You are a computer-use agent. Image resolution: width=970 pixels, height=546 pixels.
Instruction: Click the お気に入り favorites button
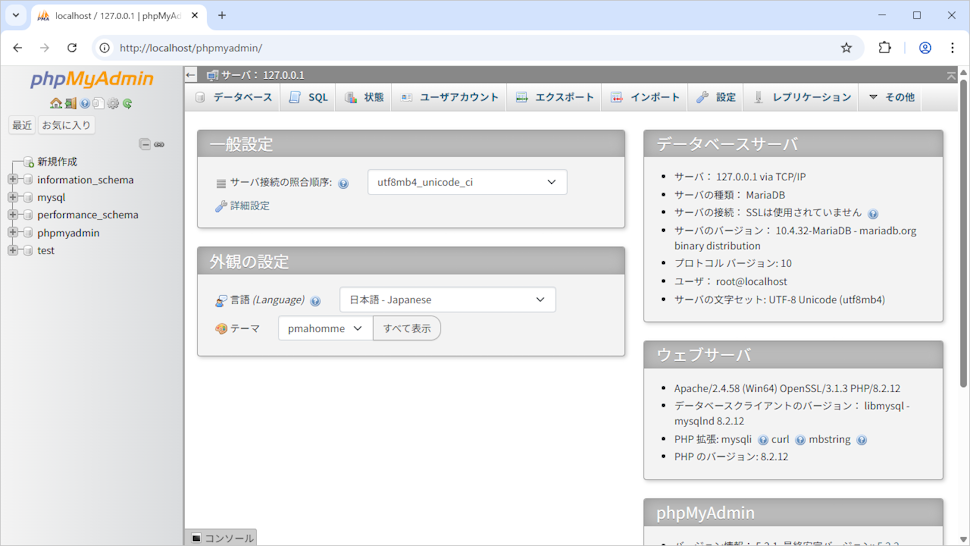[66, 125]
